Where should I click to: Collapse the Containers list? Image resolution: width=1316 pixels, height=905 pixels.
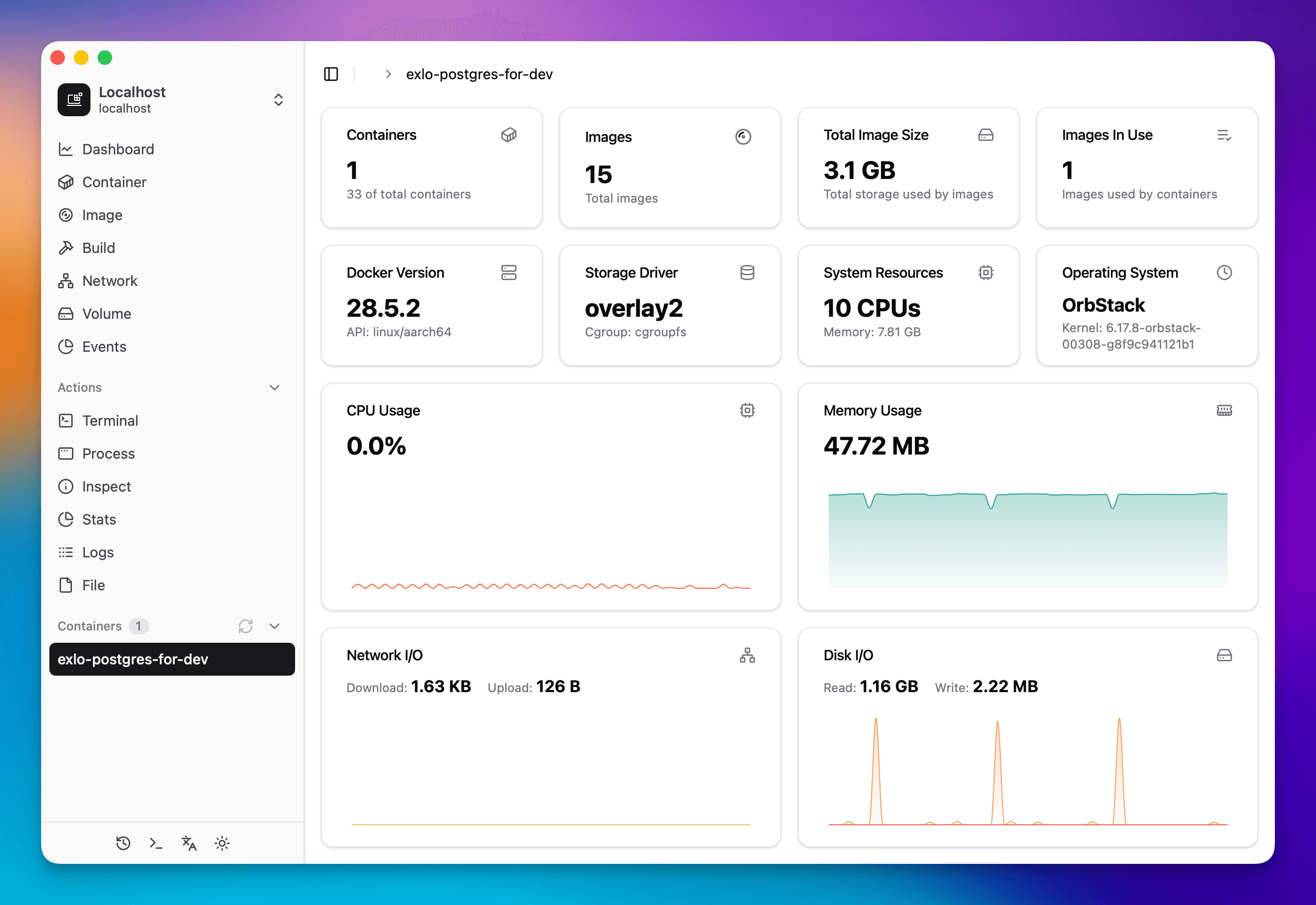275,626
